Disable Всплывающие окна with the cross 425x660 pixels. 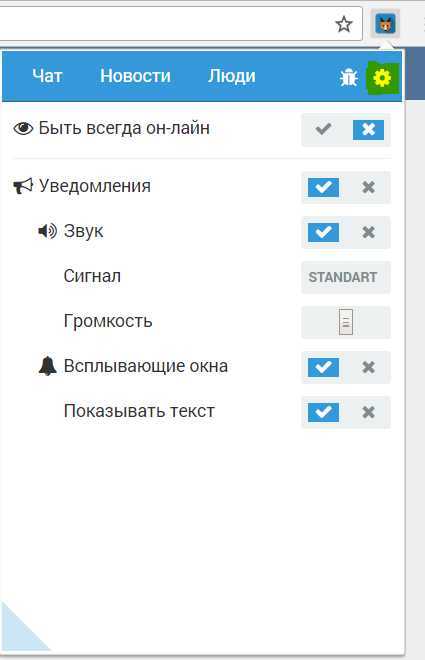[368, 367]
